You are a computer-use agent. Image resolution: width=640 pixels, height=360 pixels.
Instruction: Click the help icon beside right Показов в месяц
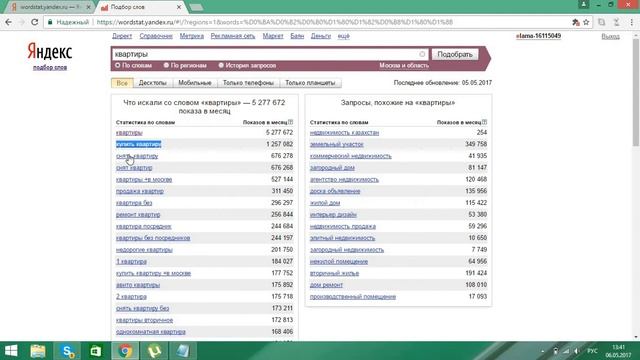pyautogui.click(x=484, y=122)
